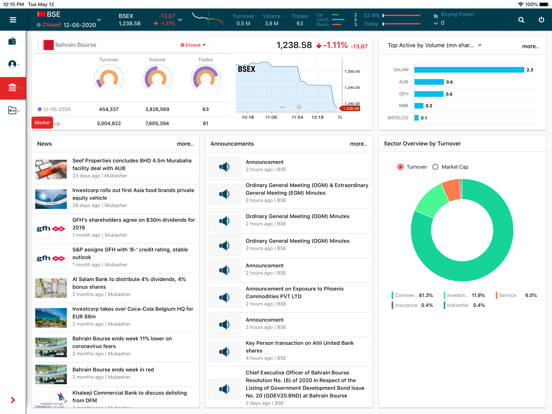Open Investcorp Asia food brands article

click(133, 194)
